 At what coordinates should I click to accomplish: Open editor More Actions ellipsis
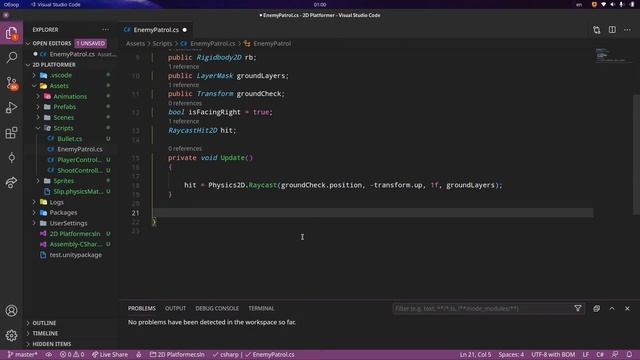click(x=627, y=30)
